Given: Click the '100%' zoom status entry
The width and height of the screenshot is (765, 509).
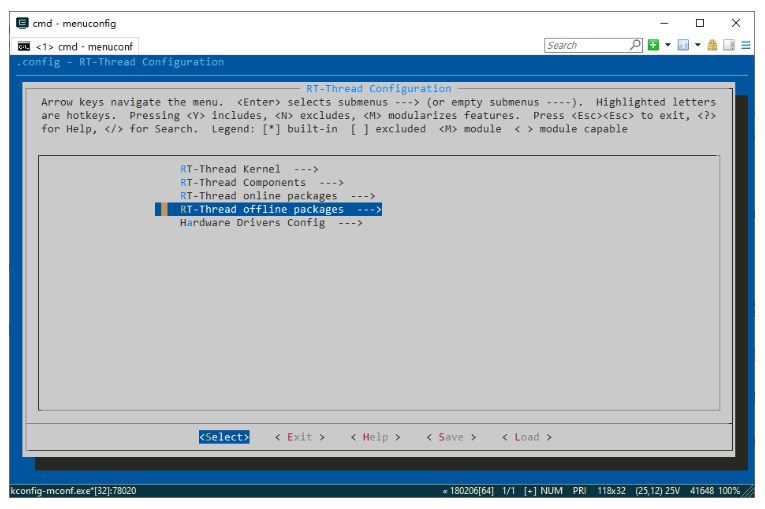Looking at the screenshot, I should pos(729,490).
